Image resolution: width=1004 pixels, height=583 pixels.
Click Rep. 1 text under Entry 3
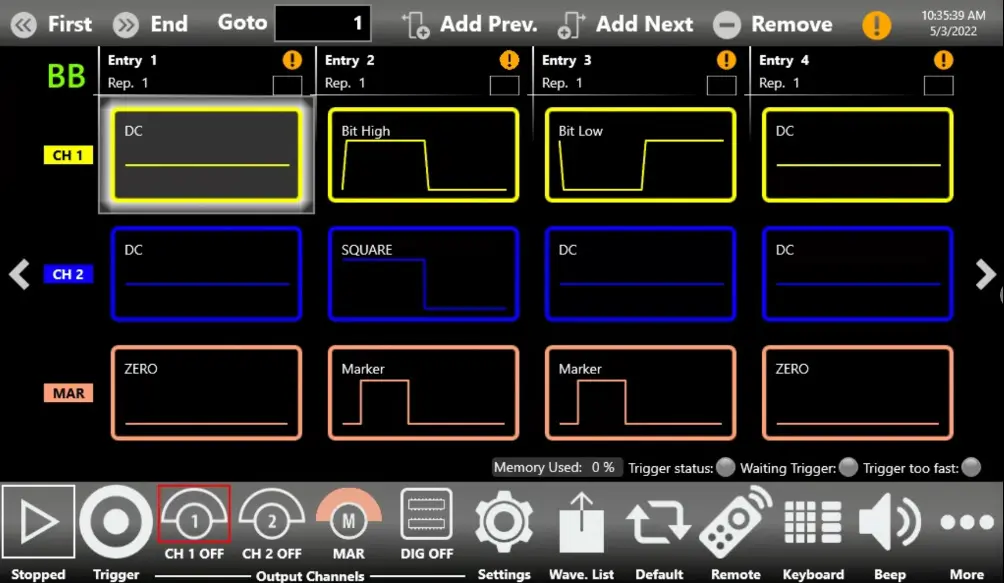coord(562,83)
